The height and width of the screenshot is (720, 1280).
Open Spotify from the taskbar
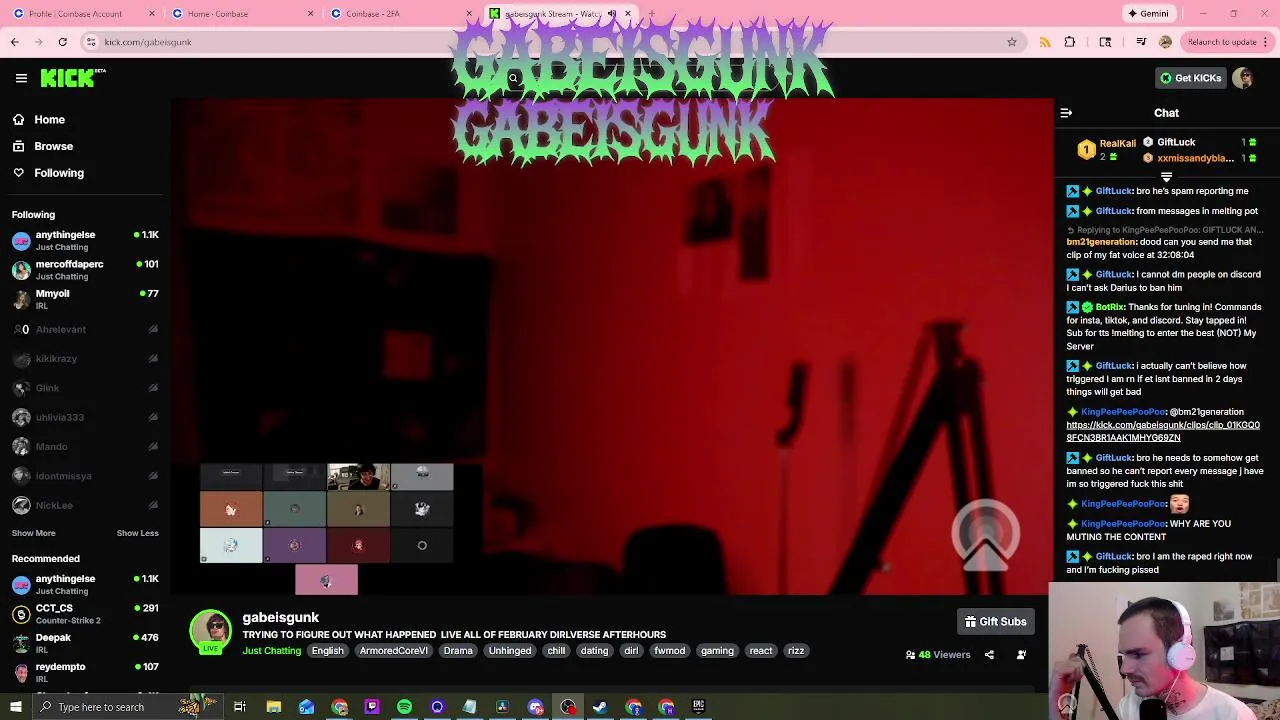tap(404, 707)
